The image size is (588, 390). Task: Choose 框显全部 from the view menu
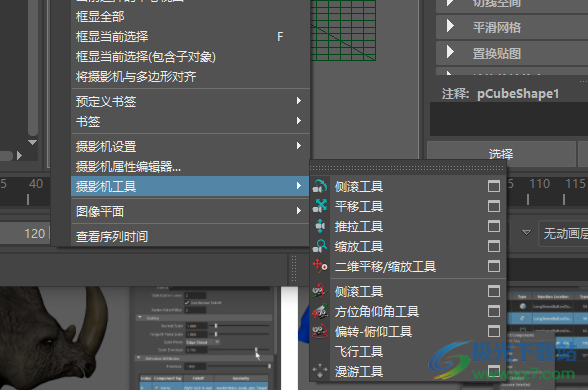point(190,16)
